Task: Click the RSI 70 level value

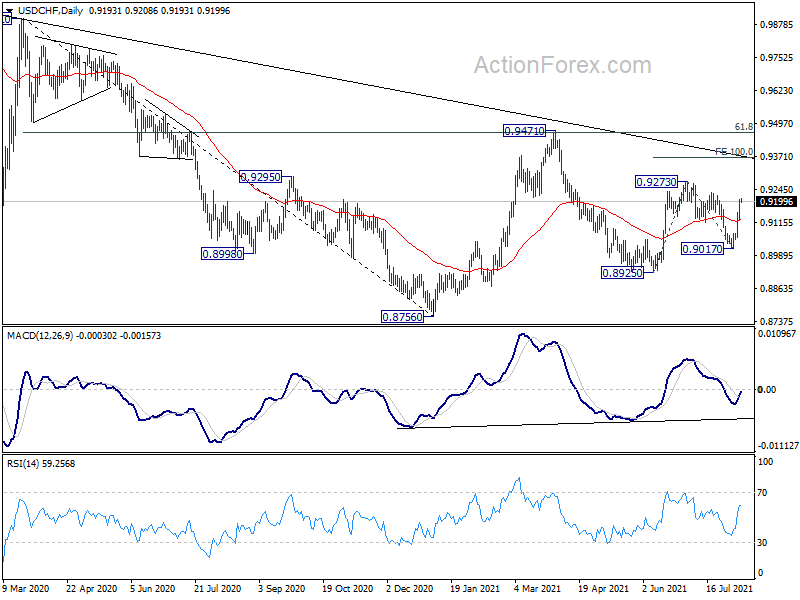Action: click(762, 493)
